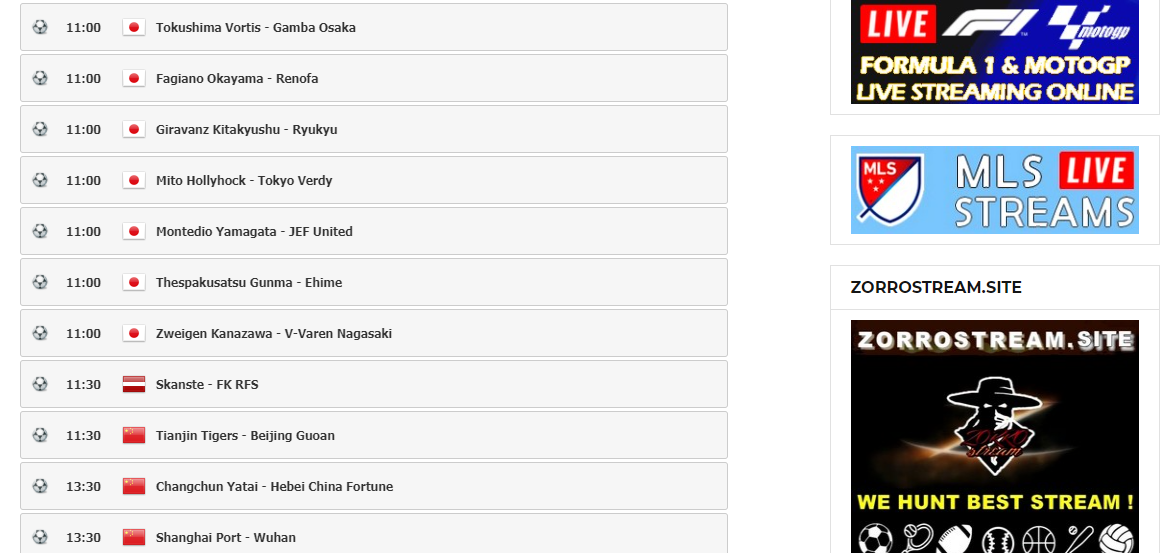Image resolution: width=1166 pixels, height=553 pixels.
Task: Open the MLS Live Streams banner
Action: click(994, 190)
